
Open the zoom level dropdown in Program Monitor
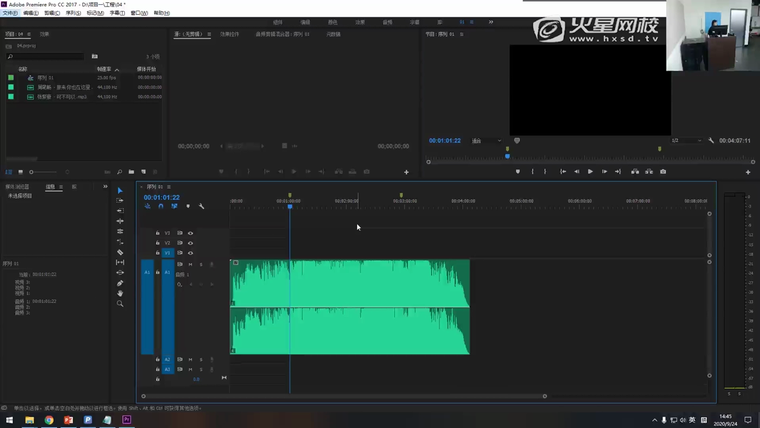[x=486, y=141]
